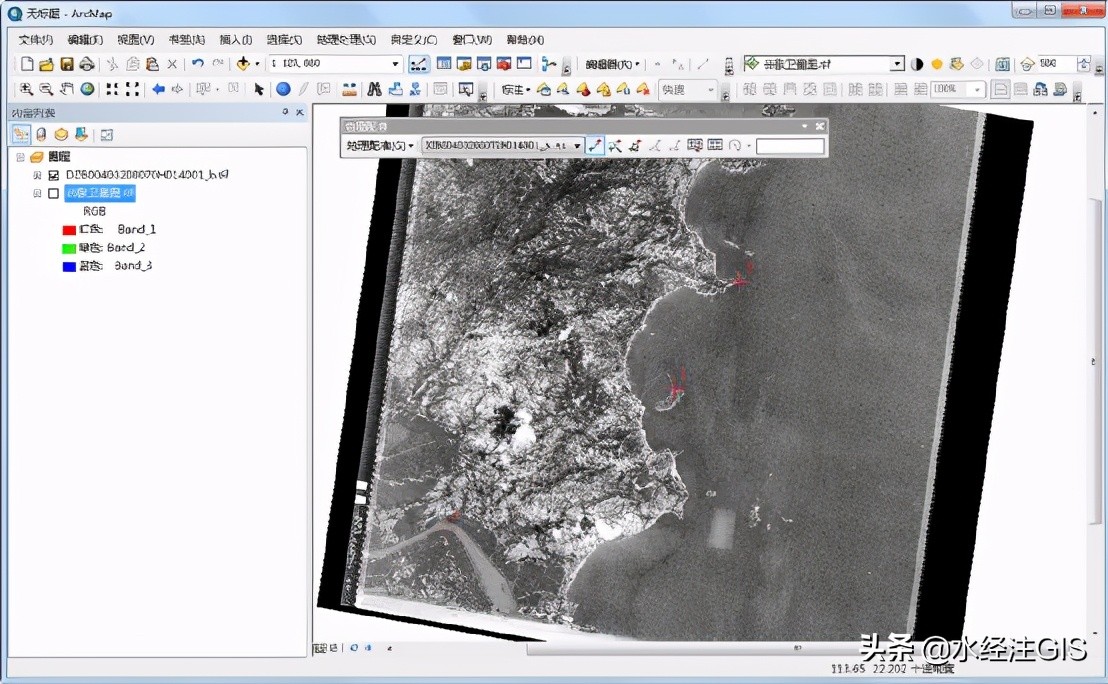The width and height of the screenshot is (1108, 684).
Task: Expand the DB60040320007 layer tree node
Action: [x=37, y=175]
